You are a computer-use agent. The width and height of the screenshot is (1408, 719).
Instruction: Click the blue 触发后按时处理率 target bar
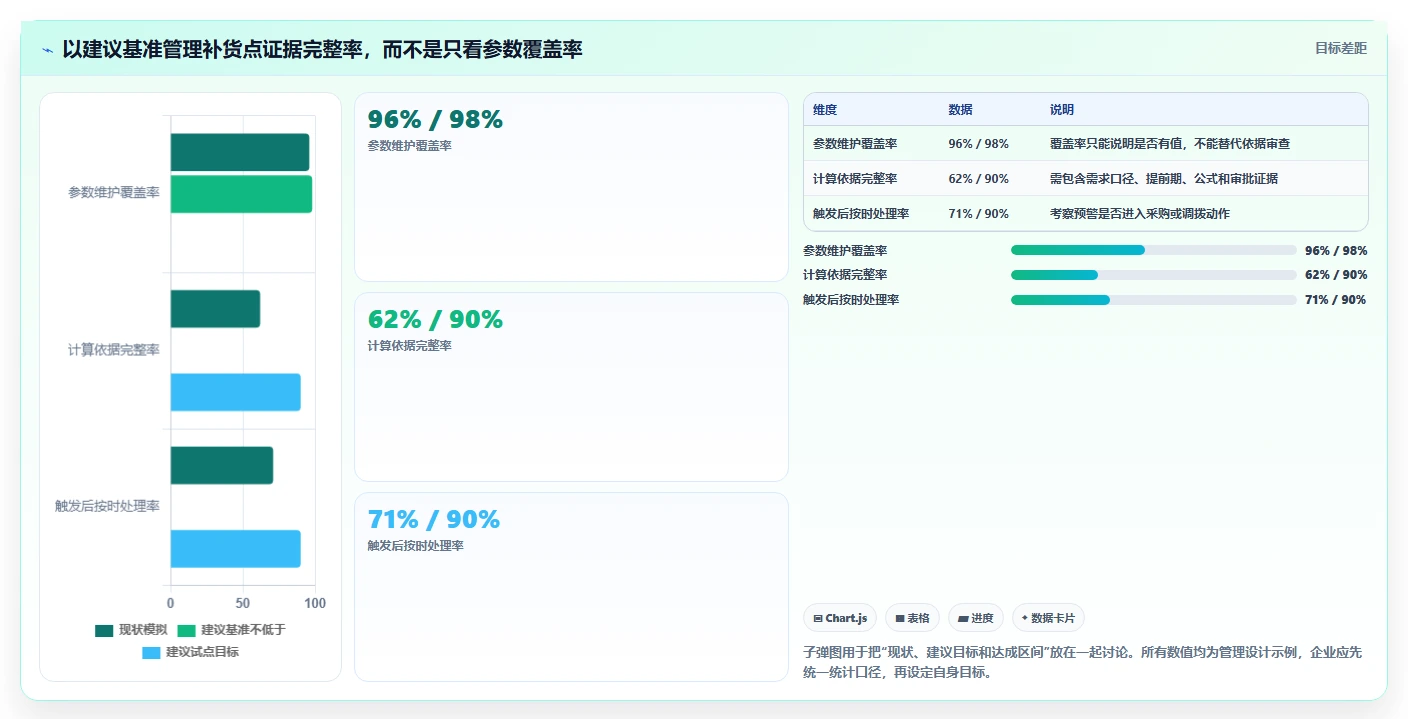pos(235,549)
